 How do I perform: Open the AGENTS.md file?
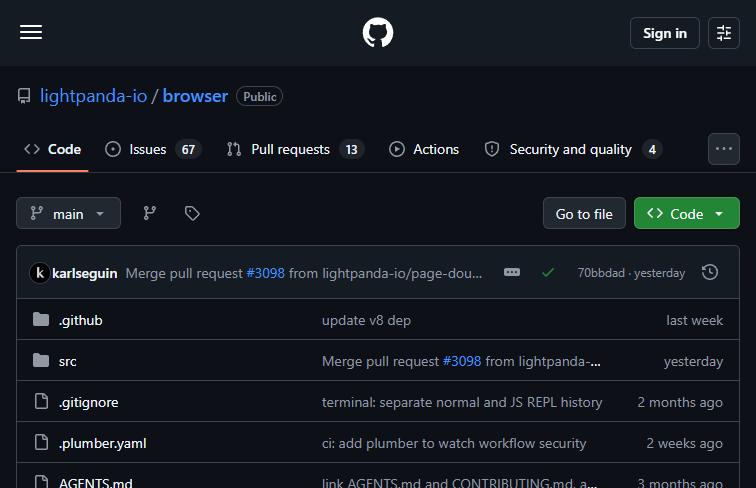95,483
